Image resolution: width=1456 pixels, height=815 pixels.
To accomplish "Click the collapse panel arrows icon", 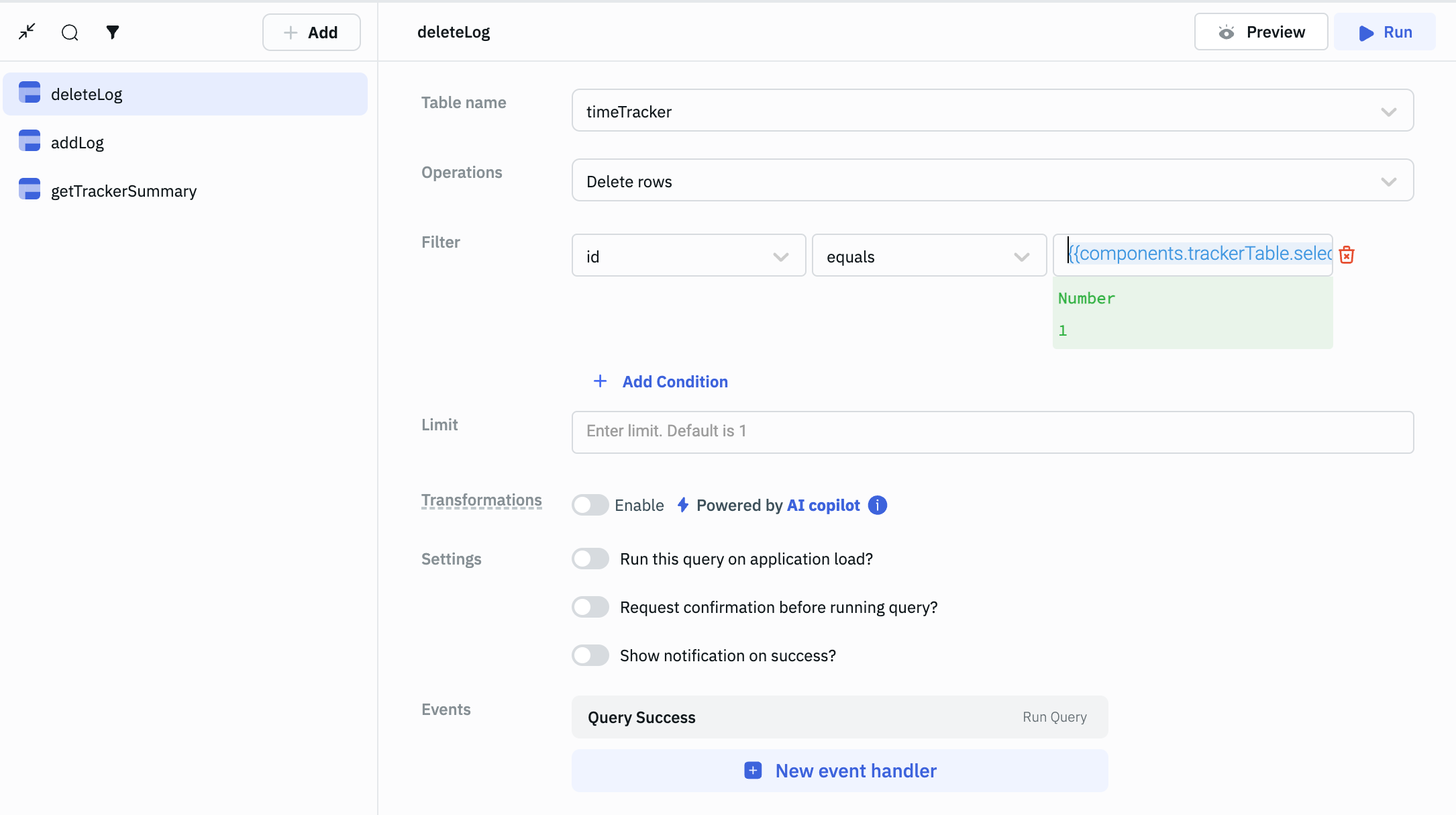I will click(27, 32).
